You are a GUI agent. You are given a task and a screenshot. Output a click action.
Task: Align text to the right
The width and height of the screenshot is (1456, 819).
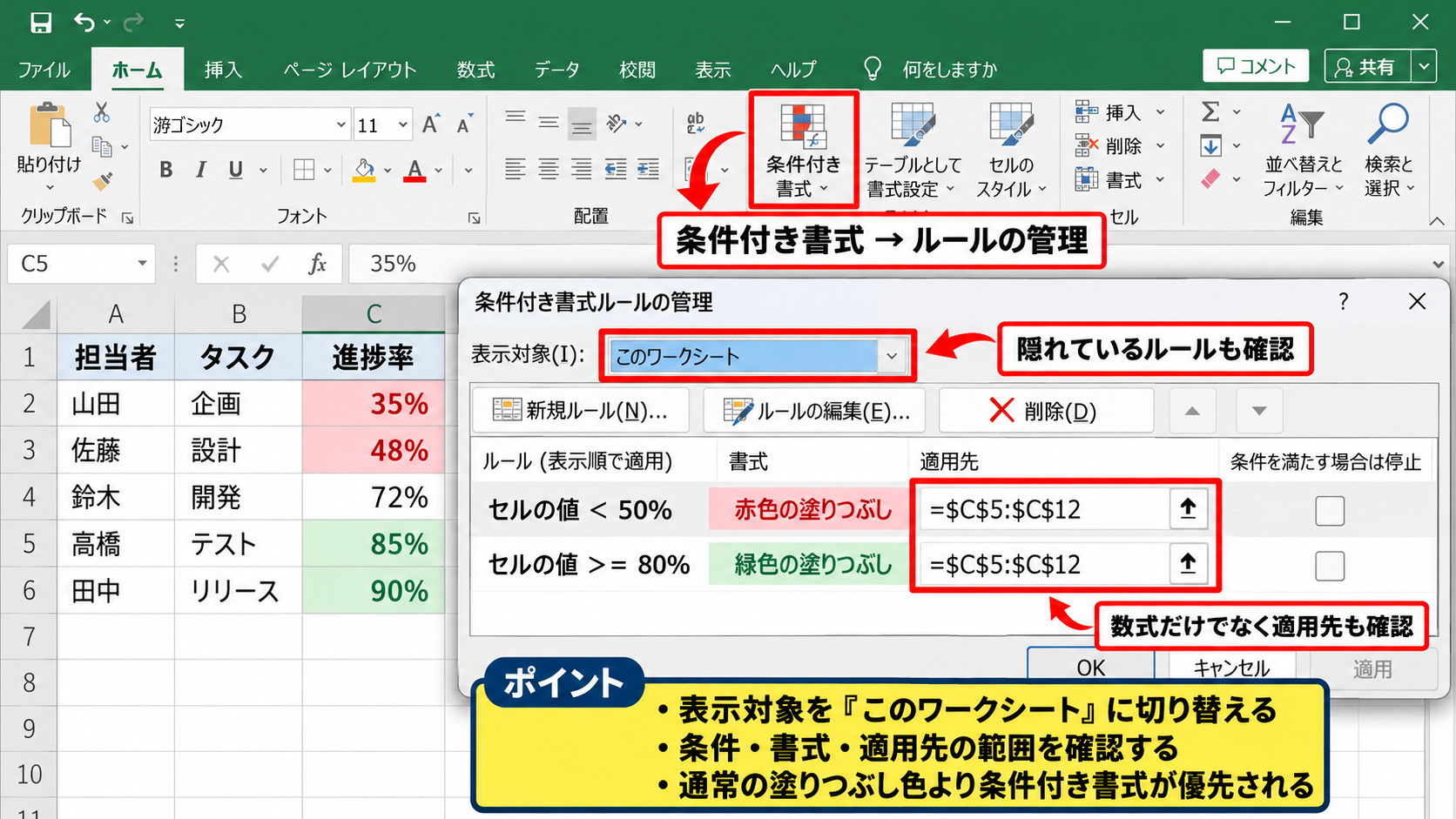coord(582,169)
